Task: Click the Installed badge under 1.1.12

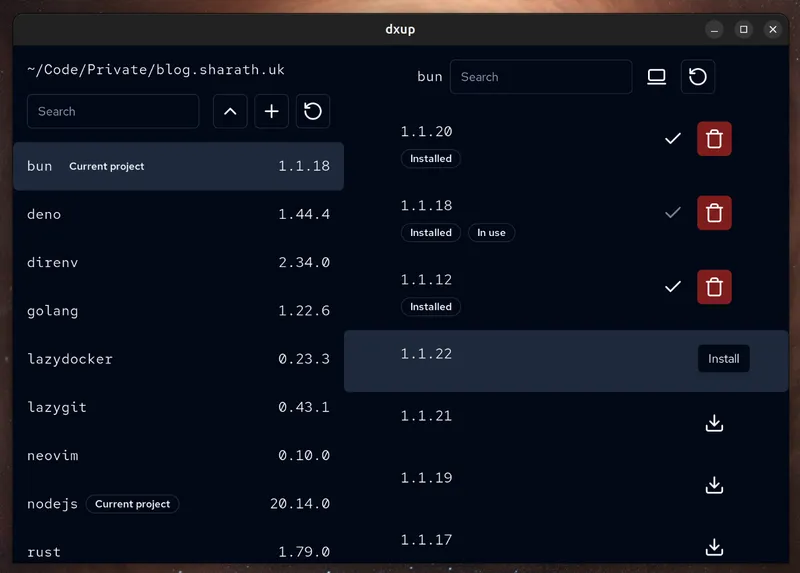Action: (431, 307)
